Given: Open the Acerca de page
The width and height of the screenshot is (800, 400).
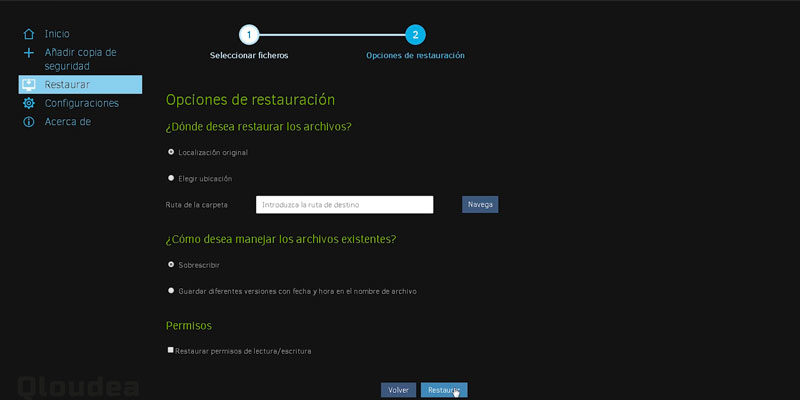Looking at the screenshot, I should tap(68, 122).
